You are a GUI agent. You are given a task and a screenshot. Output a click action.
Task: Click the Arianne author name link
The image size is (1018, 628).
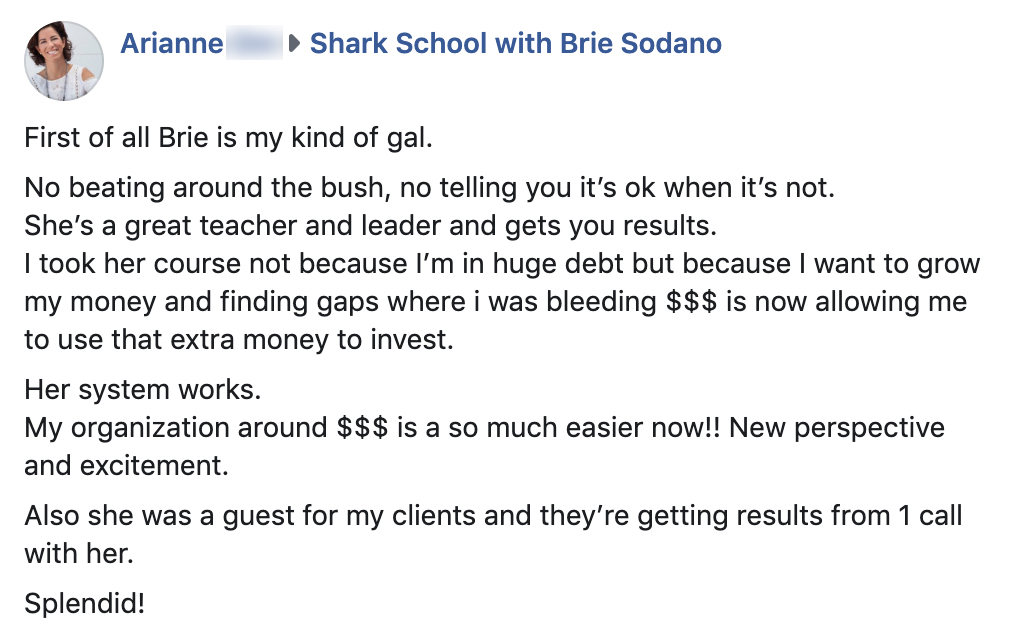click(x=172, y=44)
